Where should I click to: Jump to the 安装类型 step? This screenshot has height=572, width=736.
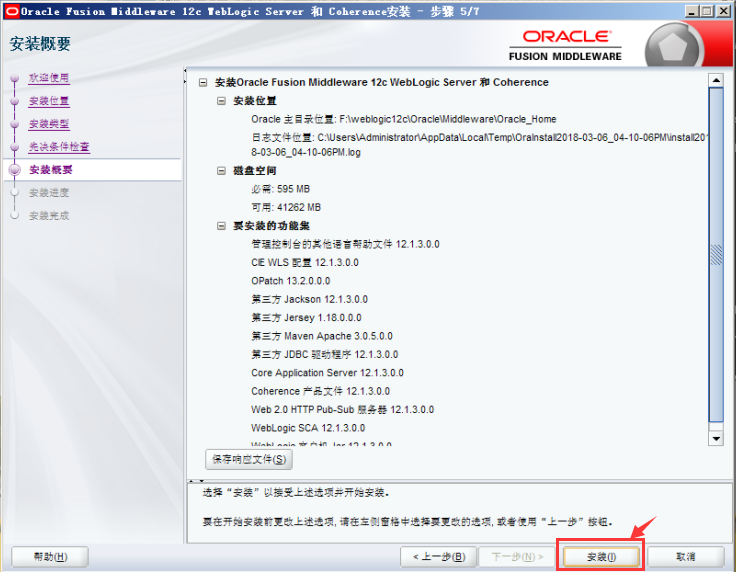[49, 124]
